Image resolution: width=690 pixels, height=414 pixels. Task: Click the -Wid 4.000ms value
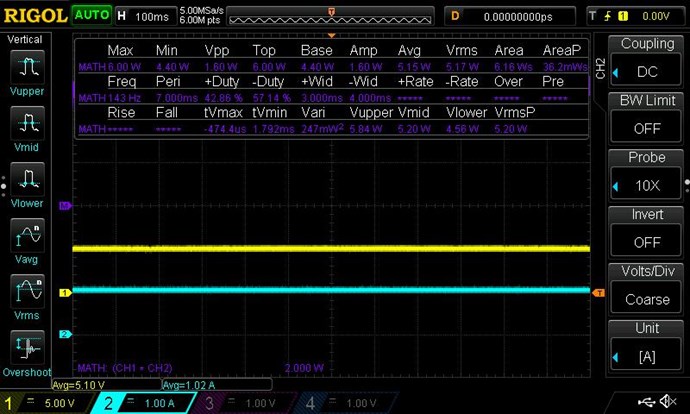(x=370, y=98)
